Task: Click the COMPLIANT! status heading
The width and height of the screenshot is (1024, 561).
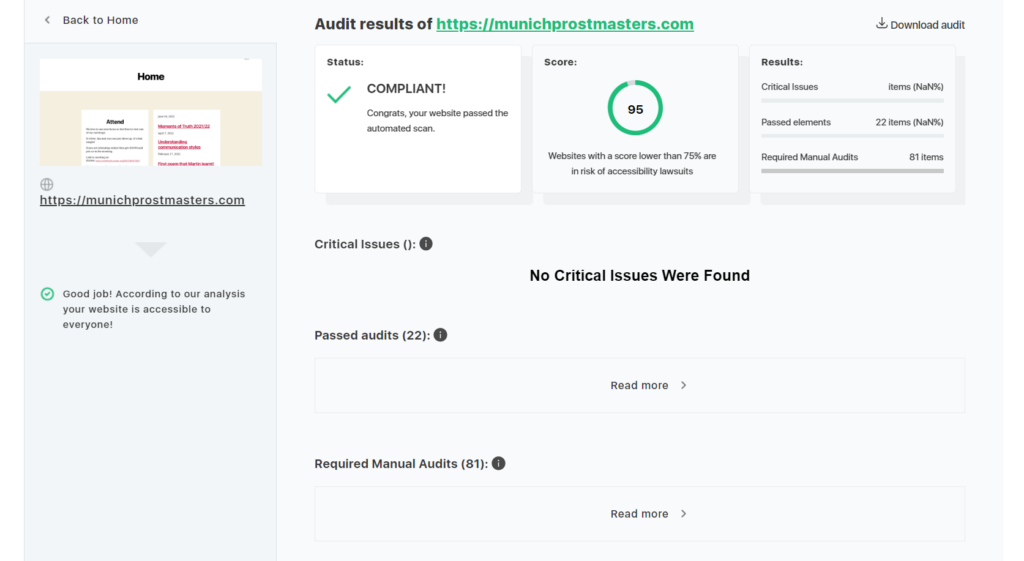Action: point(406,88)
